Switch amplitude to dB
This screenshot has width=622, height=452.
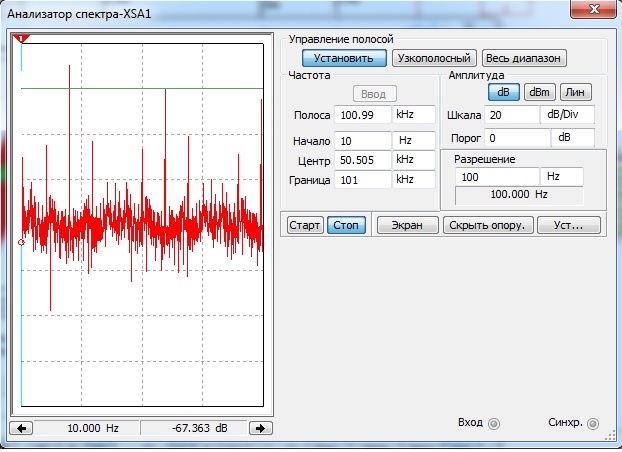pos(503,92)
